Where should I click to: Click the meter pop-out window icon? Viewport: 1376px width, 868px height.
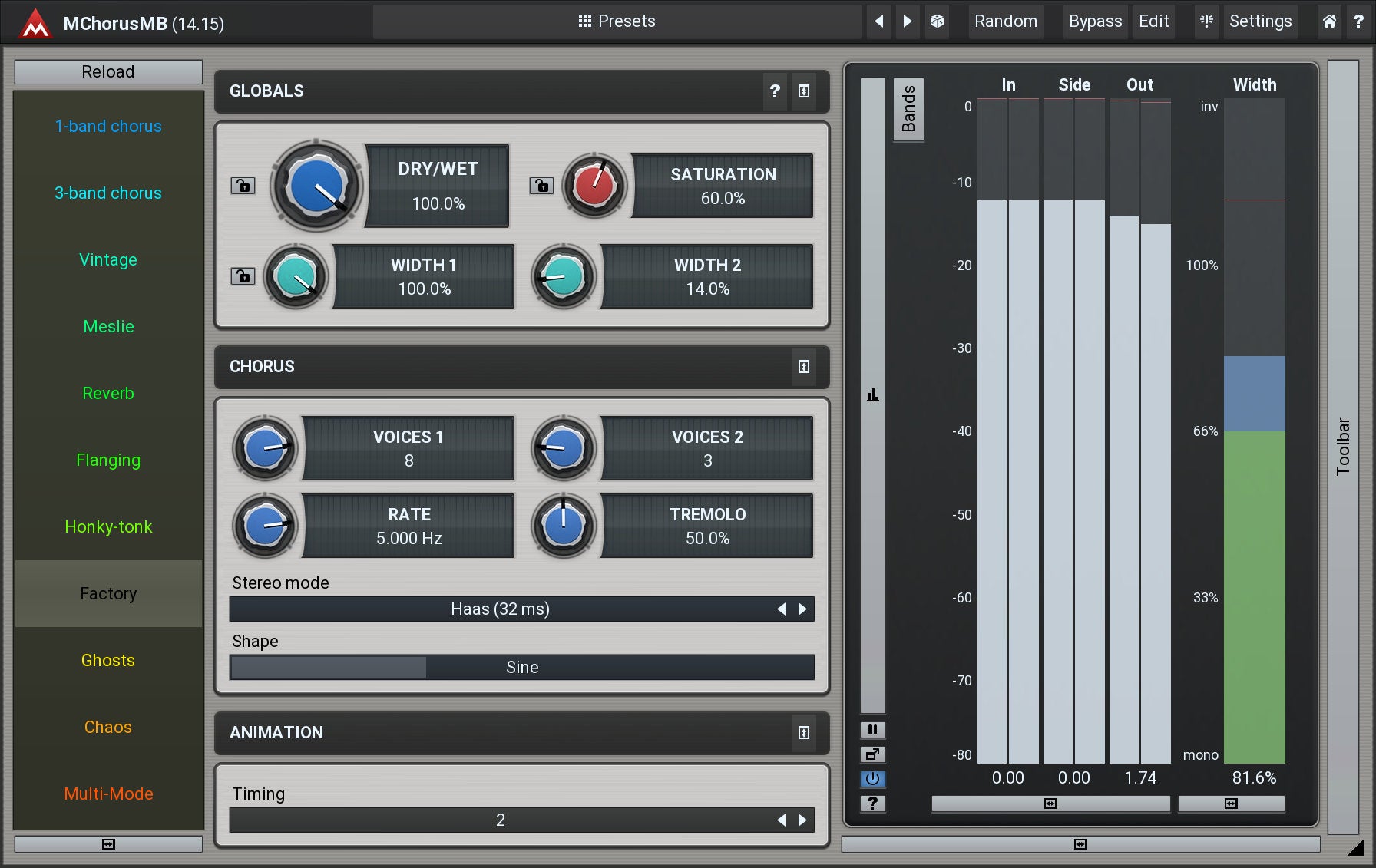pos(872,754)
